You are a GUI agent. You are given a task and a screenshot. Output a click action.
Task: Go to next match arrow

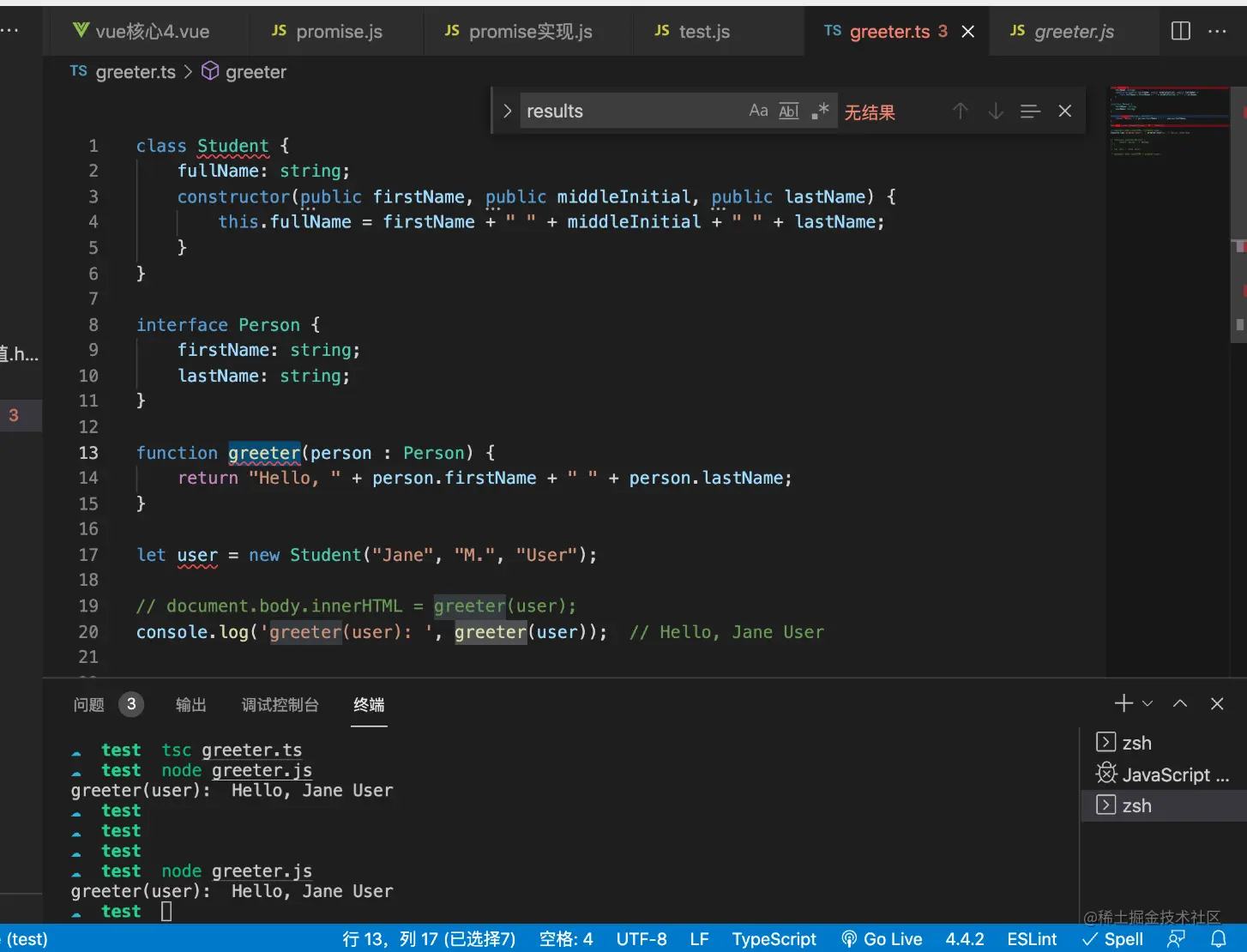tap(996, 111)
